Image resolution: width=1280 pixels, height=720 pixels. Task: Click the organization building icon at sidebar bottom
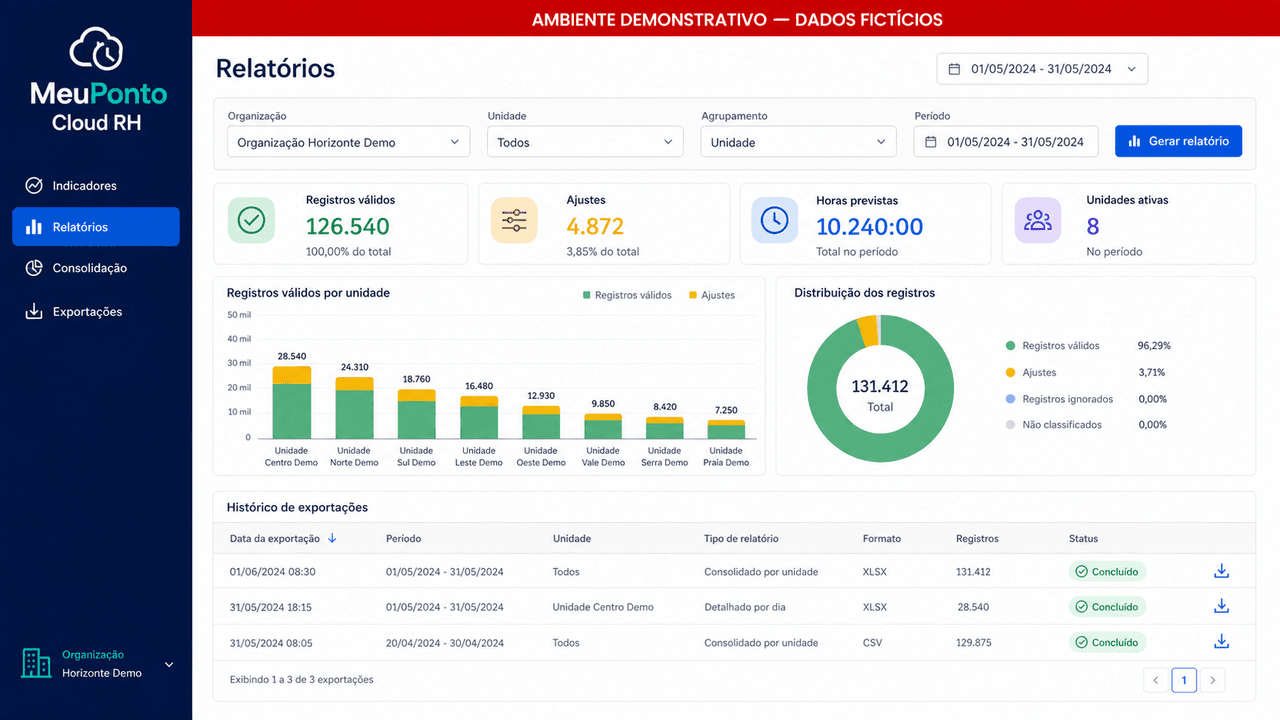tap(36, 662)
